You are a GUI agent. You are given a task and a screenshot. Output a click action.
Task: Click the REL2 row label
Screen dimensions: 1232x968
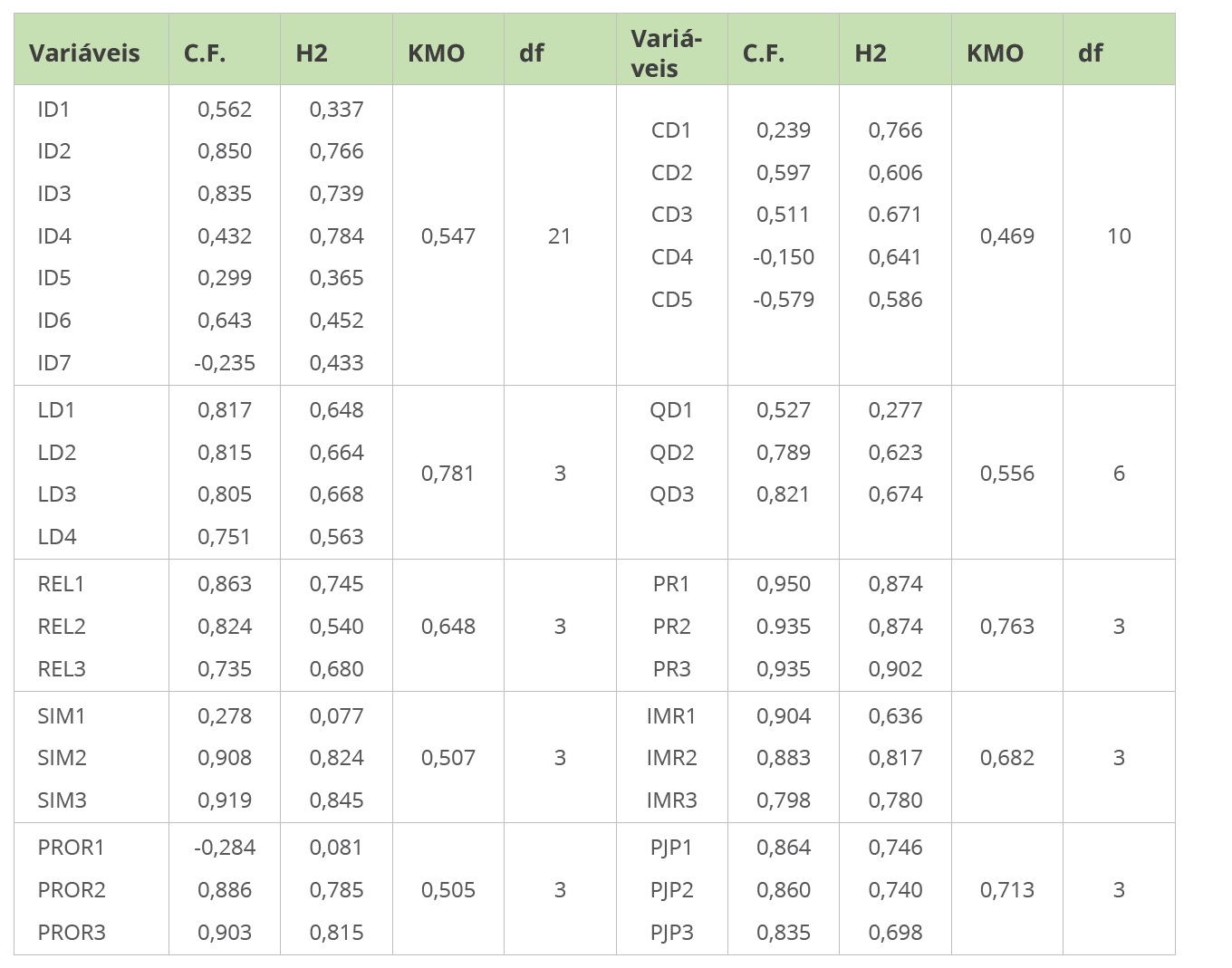[62, 627]
